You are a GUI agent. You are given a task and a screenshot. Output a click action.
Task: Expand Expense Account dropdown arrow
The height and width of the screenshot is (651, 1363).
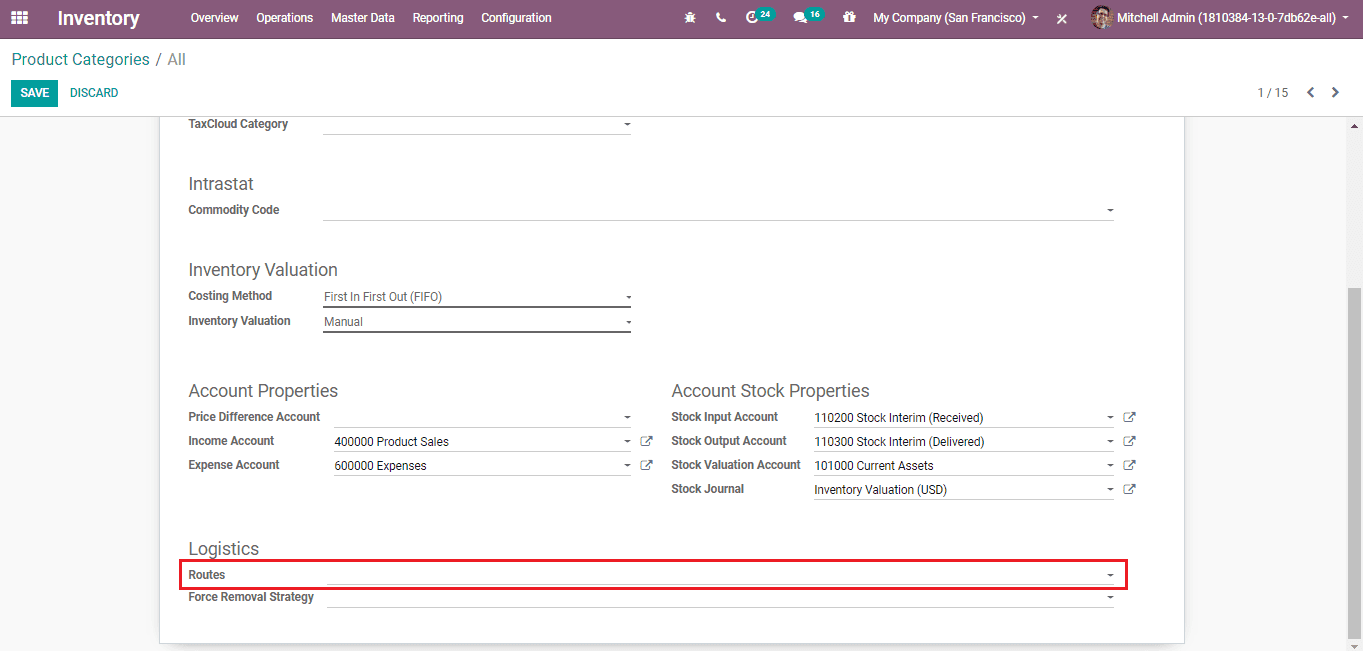click(627, 466)
